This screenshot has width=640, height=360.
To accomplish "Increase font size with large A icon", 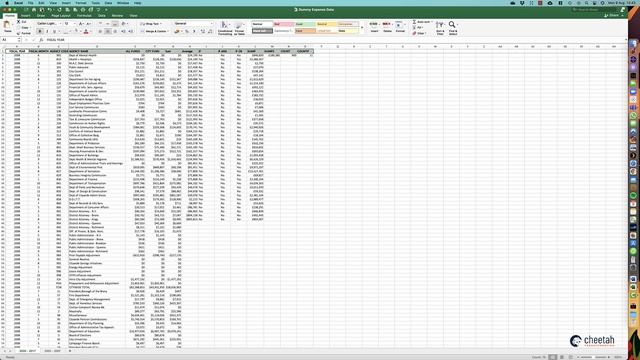I will (x=81, y=24).
